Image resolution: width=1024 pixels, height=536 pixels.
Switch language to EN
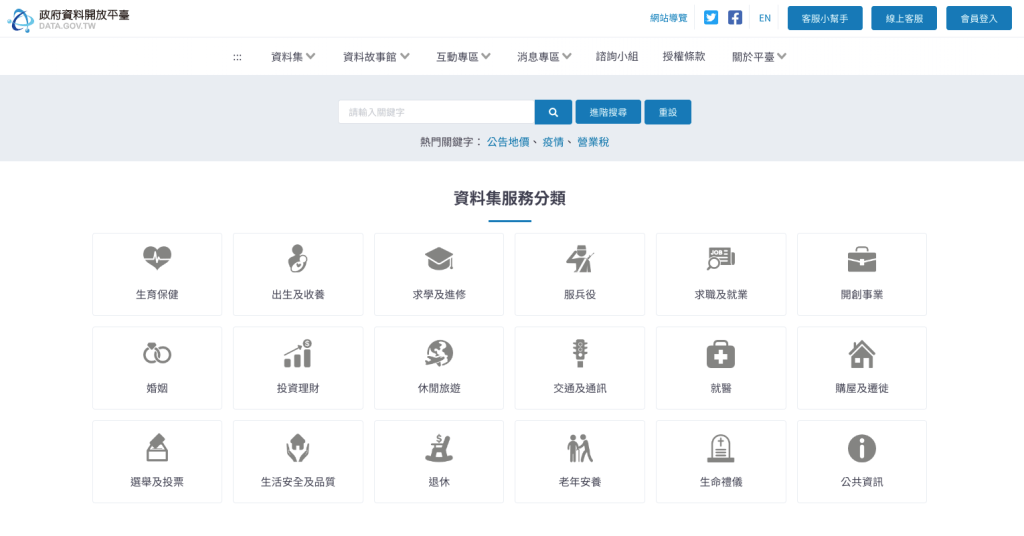click(765, 18)
